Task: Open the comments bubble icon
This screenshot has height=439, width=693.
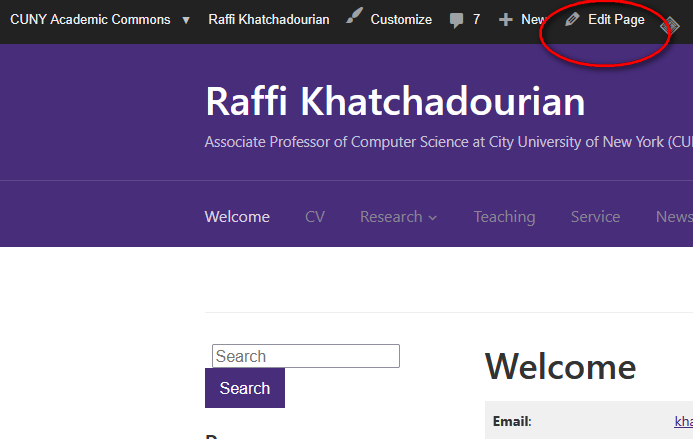Action: pyautogui.click(x=456, y=20)
